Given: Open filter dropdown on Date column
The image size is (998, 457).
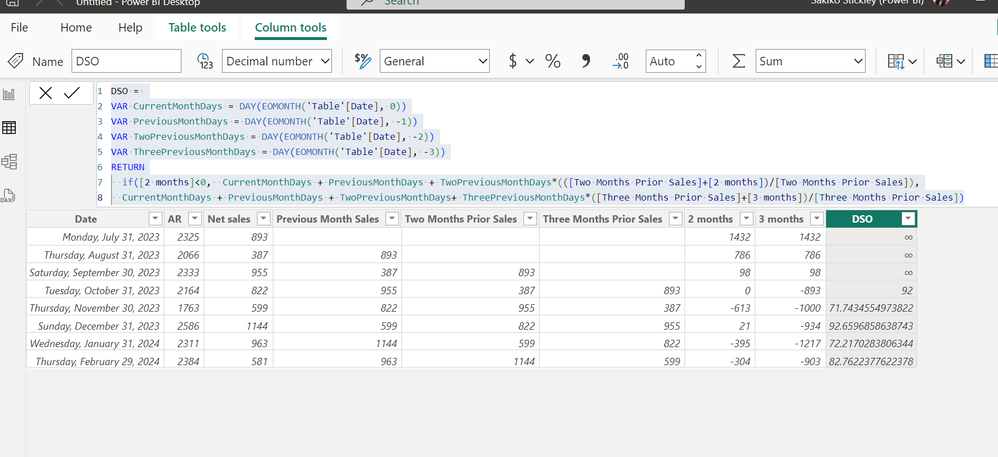Looking at the screenshot, I should point(155,219).
